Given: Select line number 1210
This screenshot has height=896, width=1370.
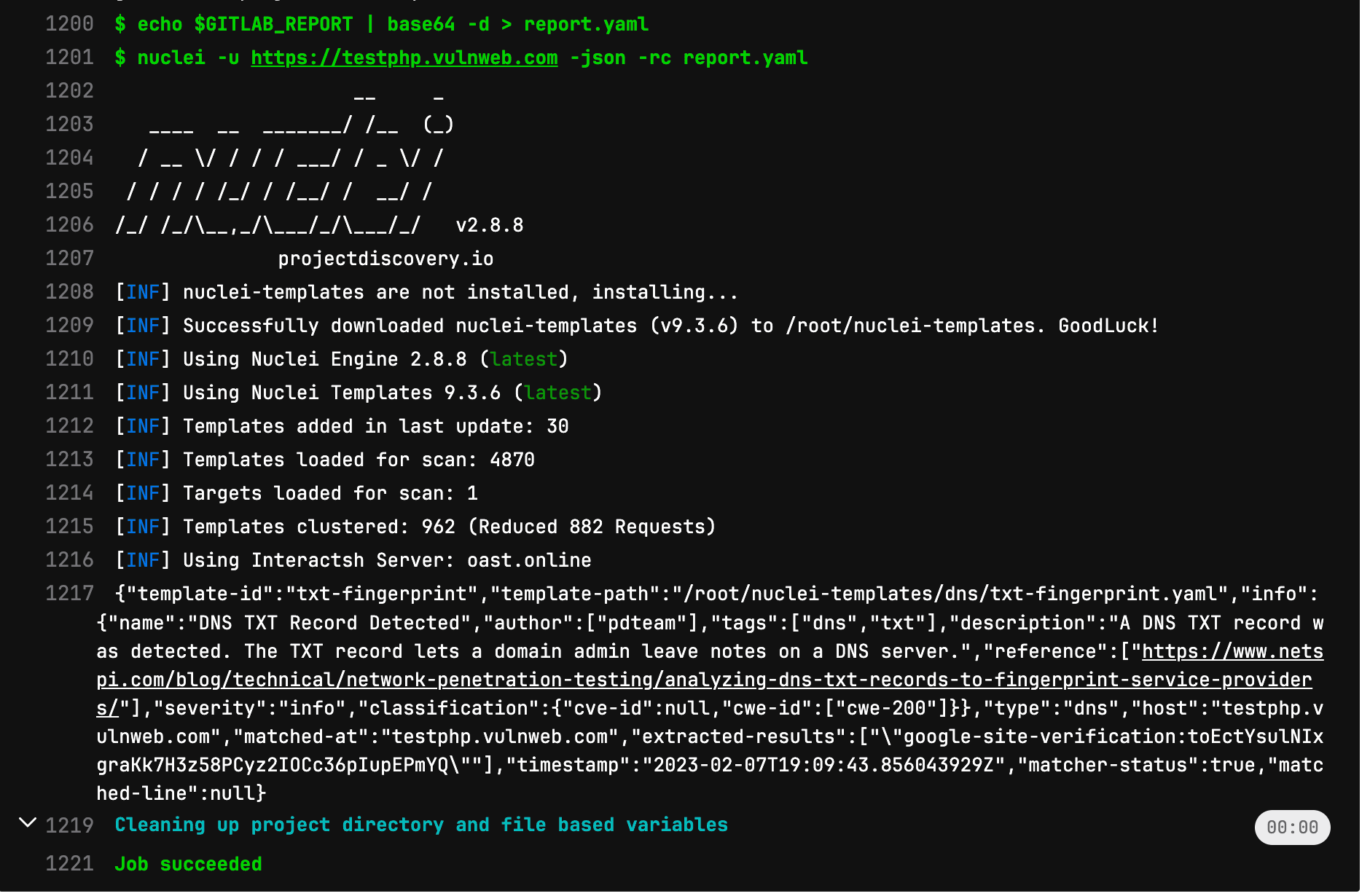Looking at the screenshot, I should [x=69, y=359].
